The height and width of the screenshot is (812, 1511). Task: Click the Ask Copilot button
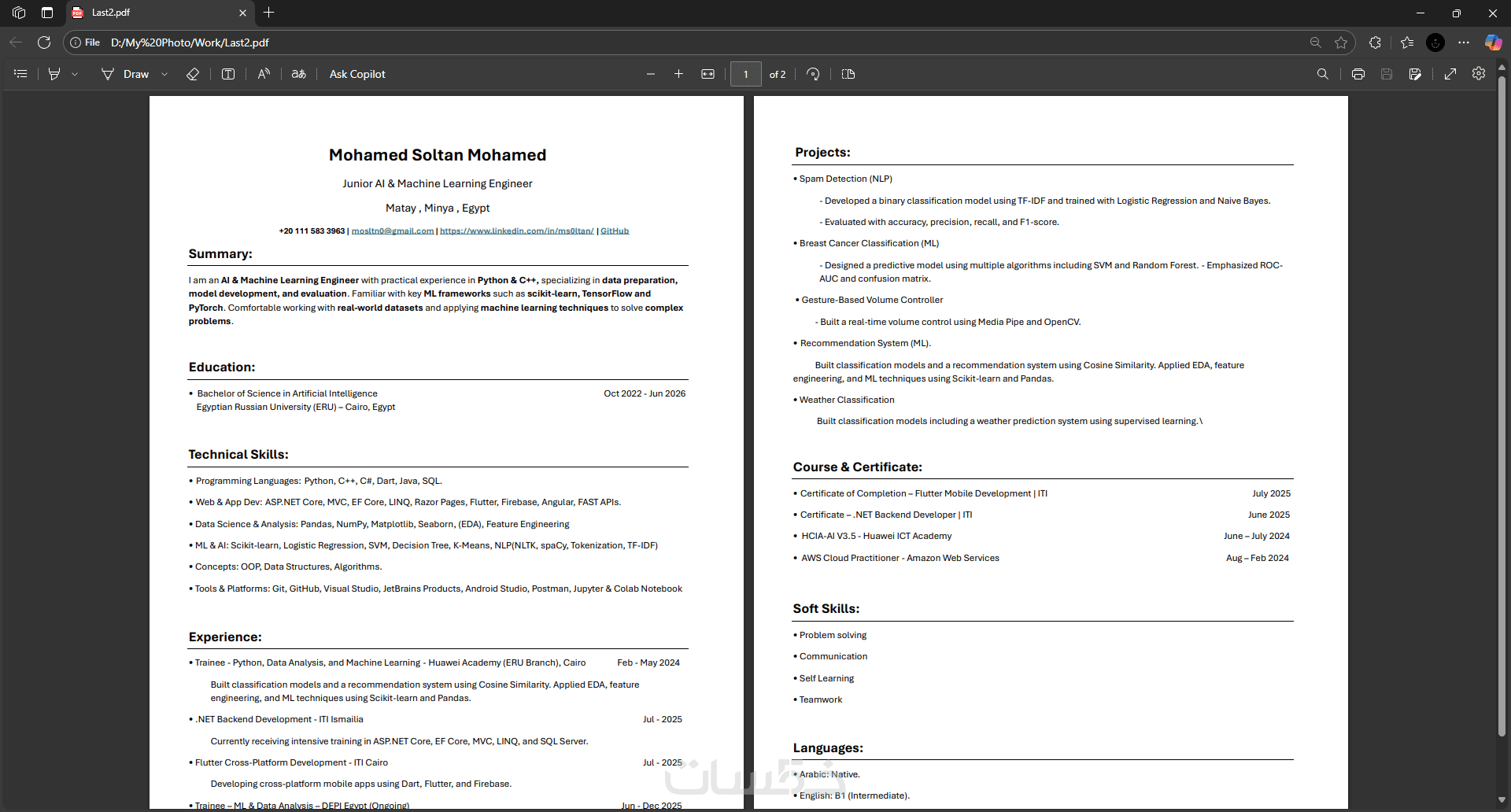357,74
